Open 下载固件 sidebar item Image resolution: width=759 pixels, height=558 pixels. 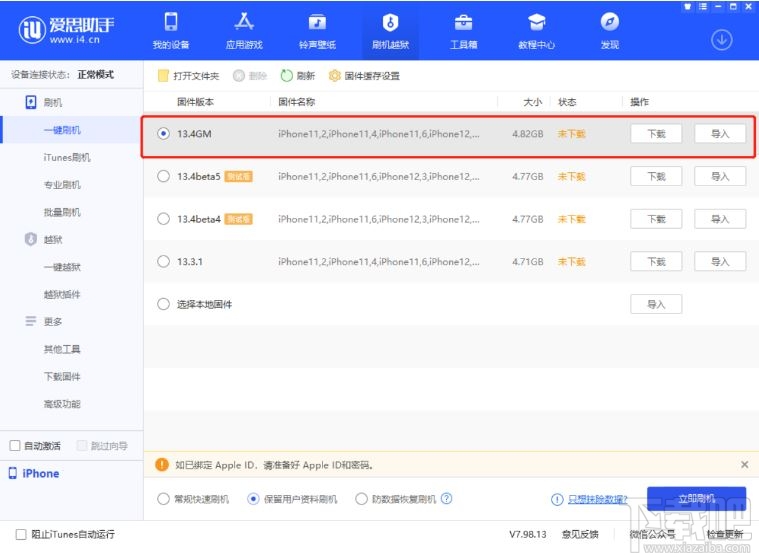coord(62,376)
